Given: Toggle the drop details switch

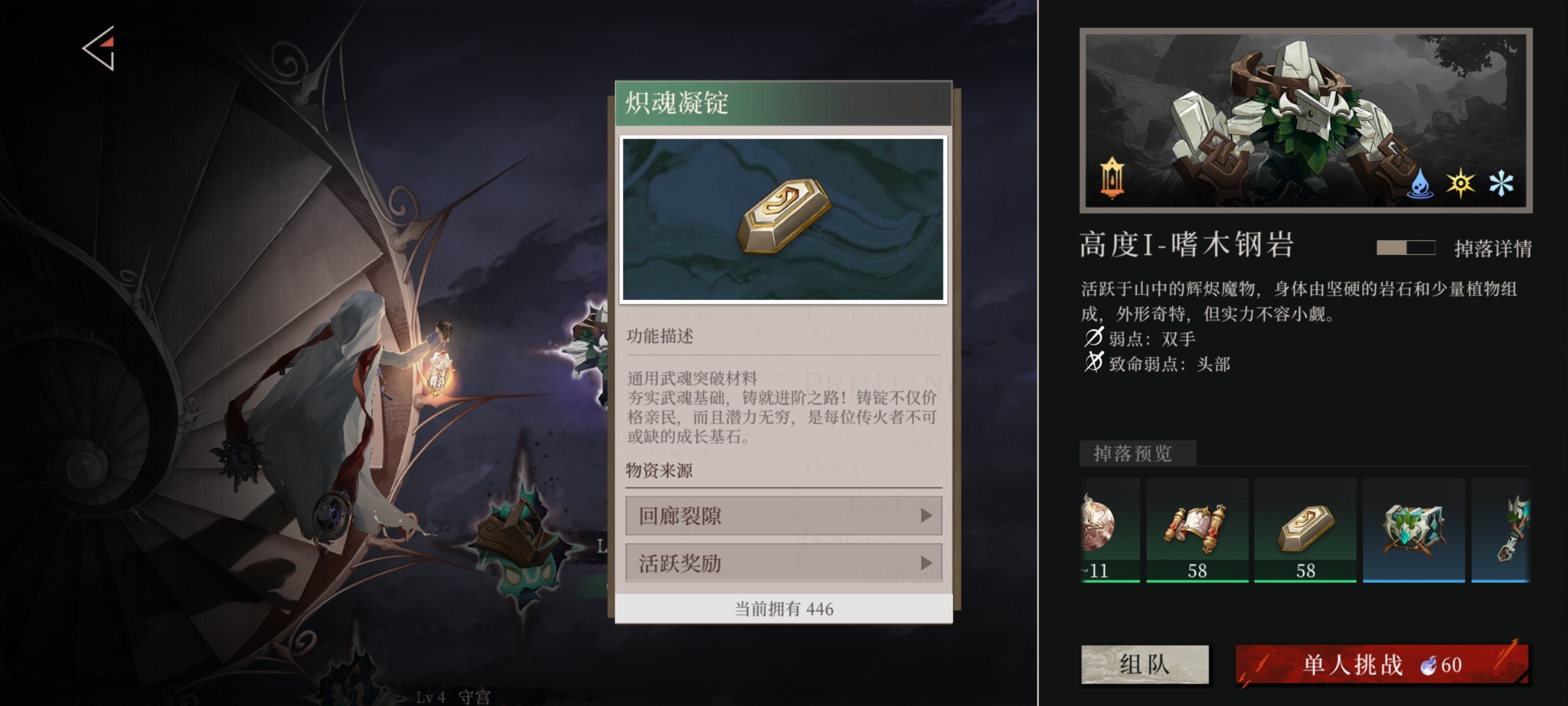Looking at the screenshot, I should pyautogui.click(x=1405, y=248).
